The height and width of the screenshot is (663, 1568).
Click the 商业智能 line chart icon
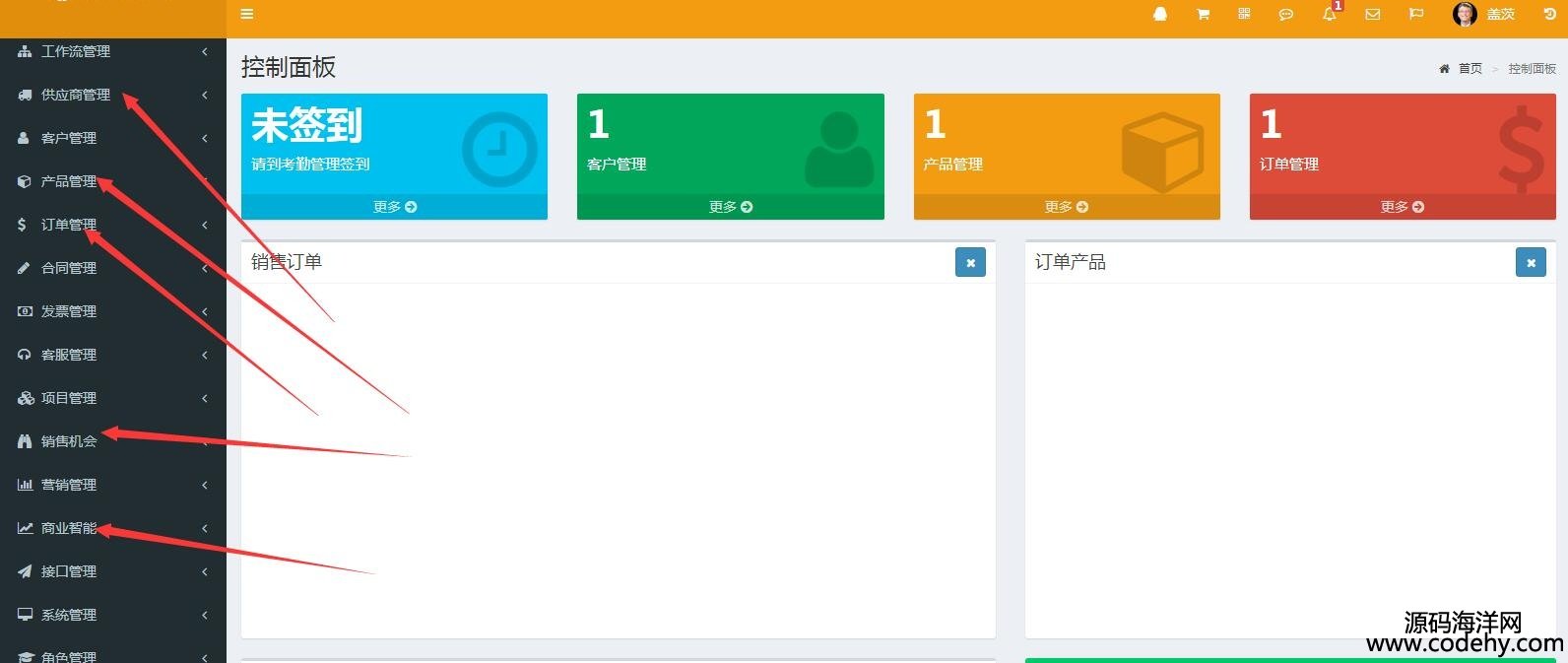click(25, 528)
